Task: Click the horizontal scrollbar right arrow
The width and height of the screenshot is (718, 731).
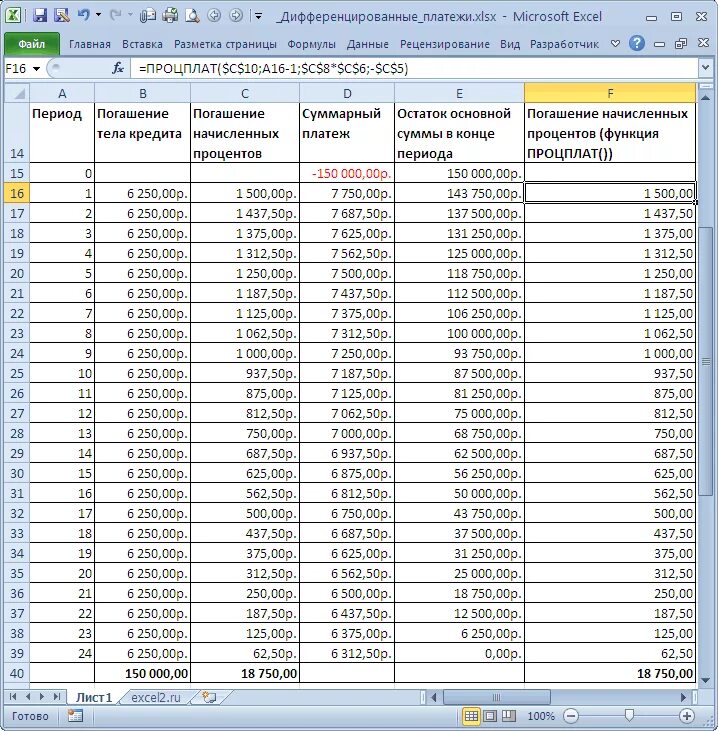Action: (683, 697)
